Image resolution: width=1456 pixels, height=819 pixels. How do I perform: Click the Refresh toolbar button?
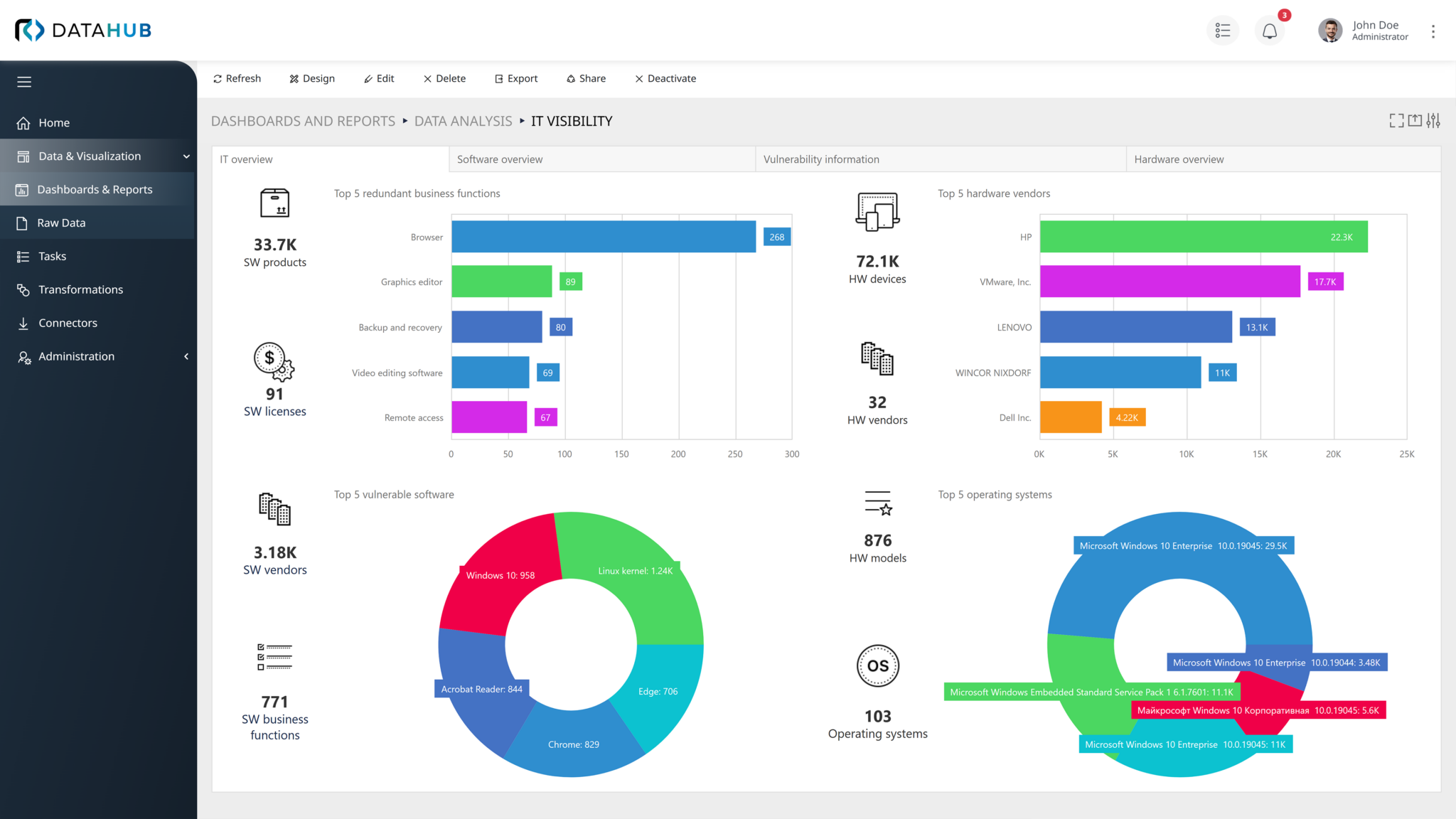pyautogui.click(x=237, y=78)
